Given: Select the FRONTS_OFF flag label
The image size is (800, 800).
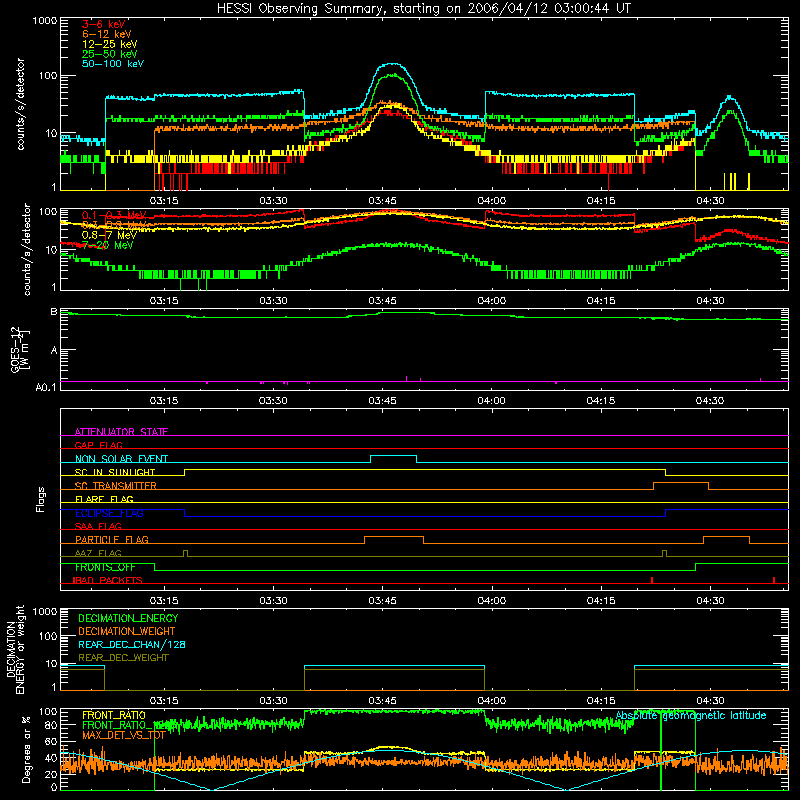Looking at the screenshot, I should point(105,567).
